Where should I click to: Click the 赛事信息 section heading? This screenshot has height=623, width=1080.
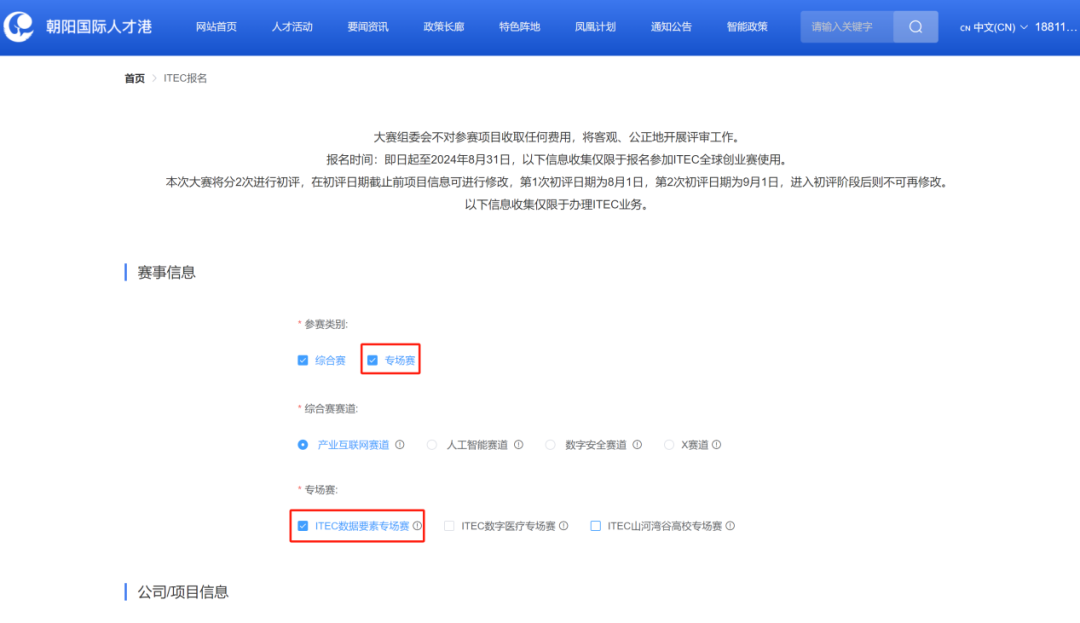(166, 273)
